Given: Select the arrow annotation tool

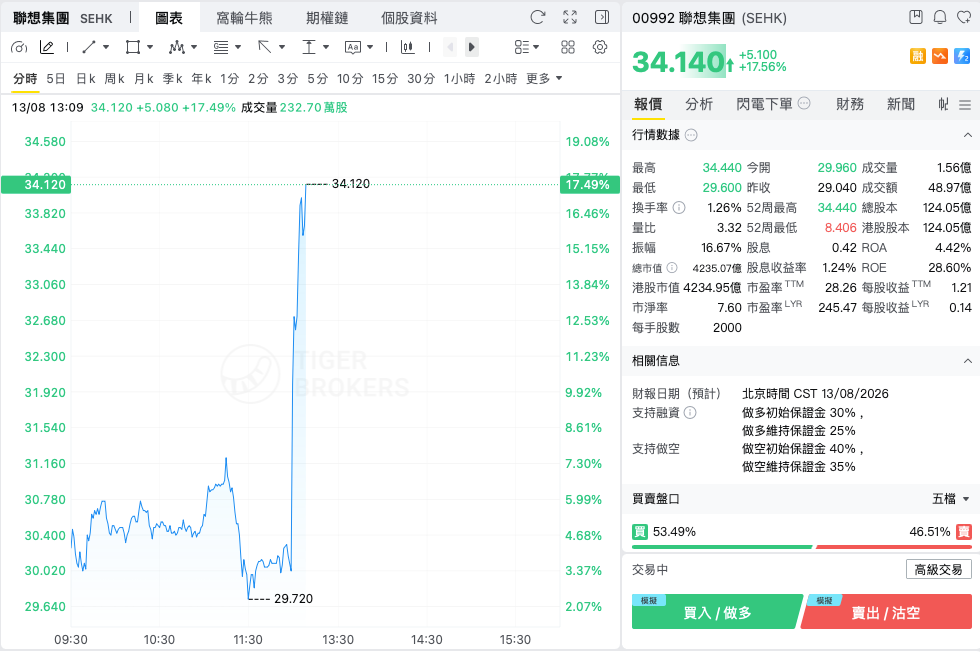Looking at the screenshot, I should (x=264, y=47).
